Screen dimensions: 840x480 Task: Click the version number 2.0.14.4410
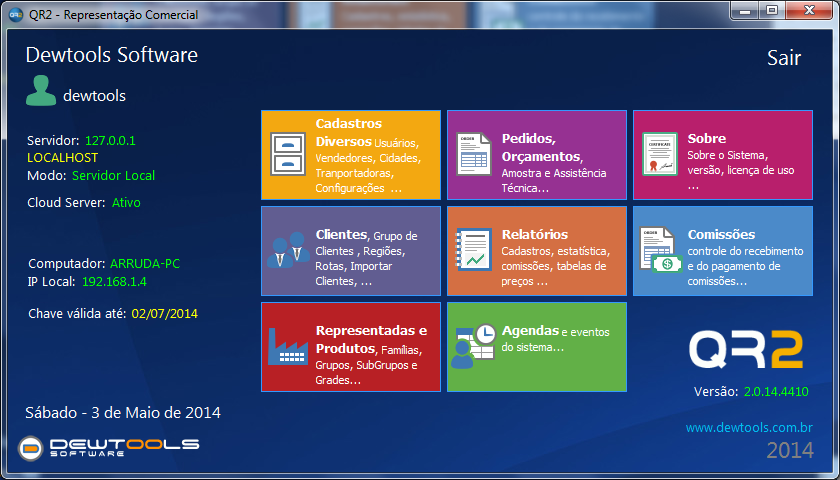click(776, 392)
